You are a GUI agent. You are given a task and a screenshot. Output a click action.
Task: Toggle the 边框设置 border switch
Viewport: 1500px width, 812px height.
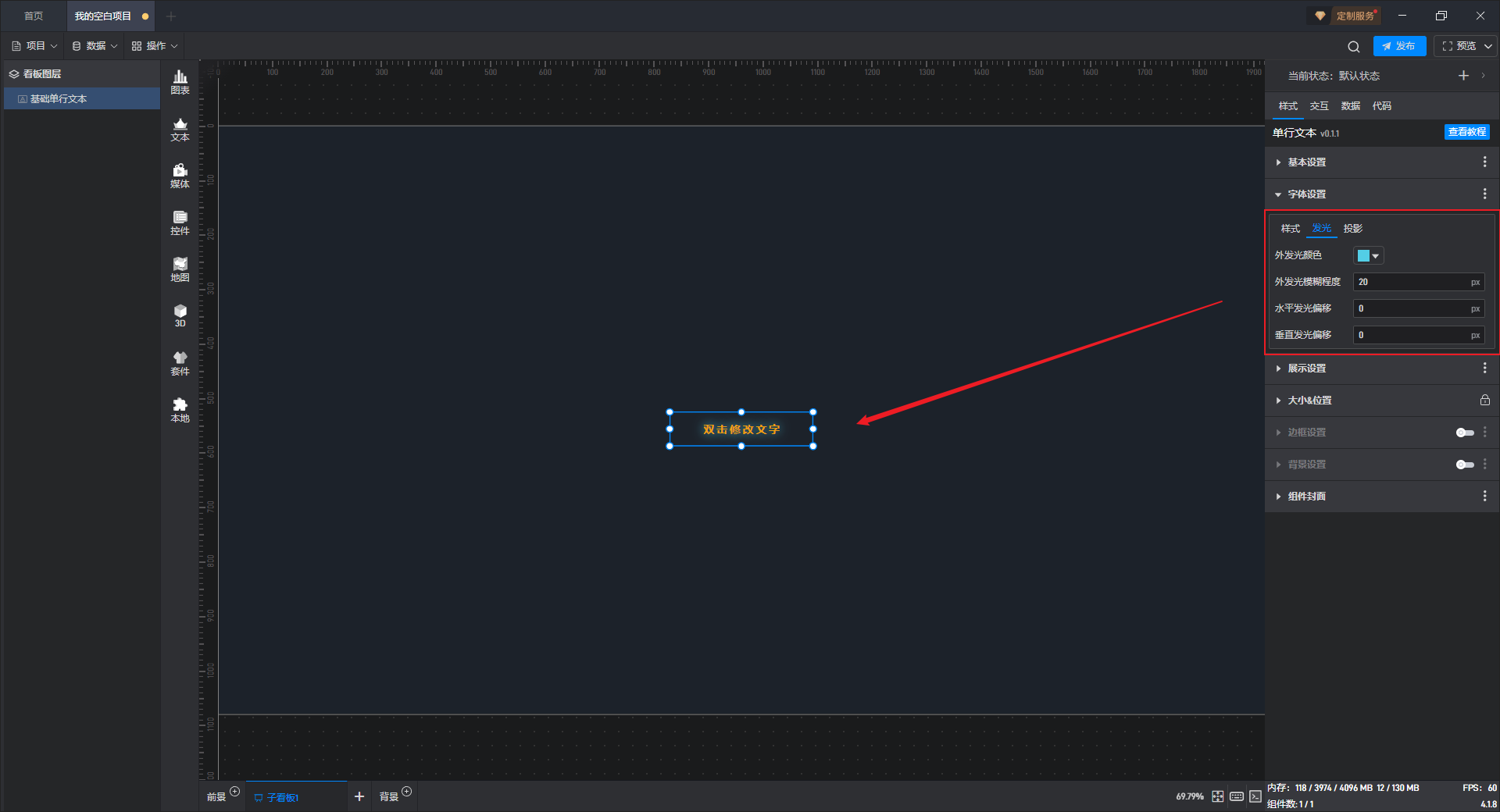tap(1465, 433)
